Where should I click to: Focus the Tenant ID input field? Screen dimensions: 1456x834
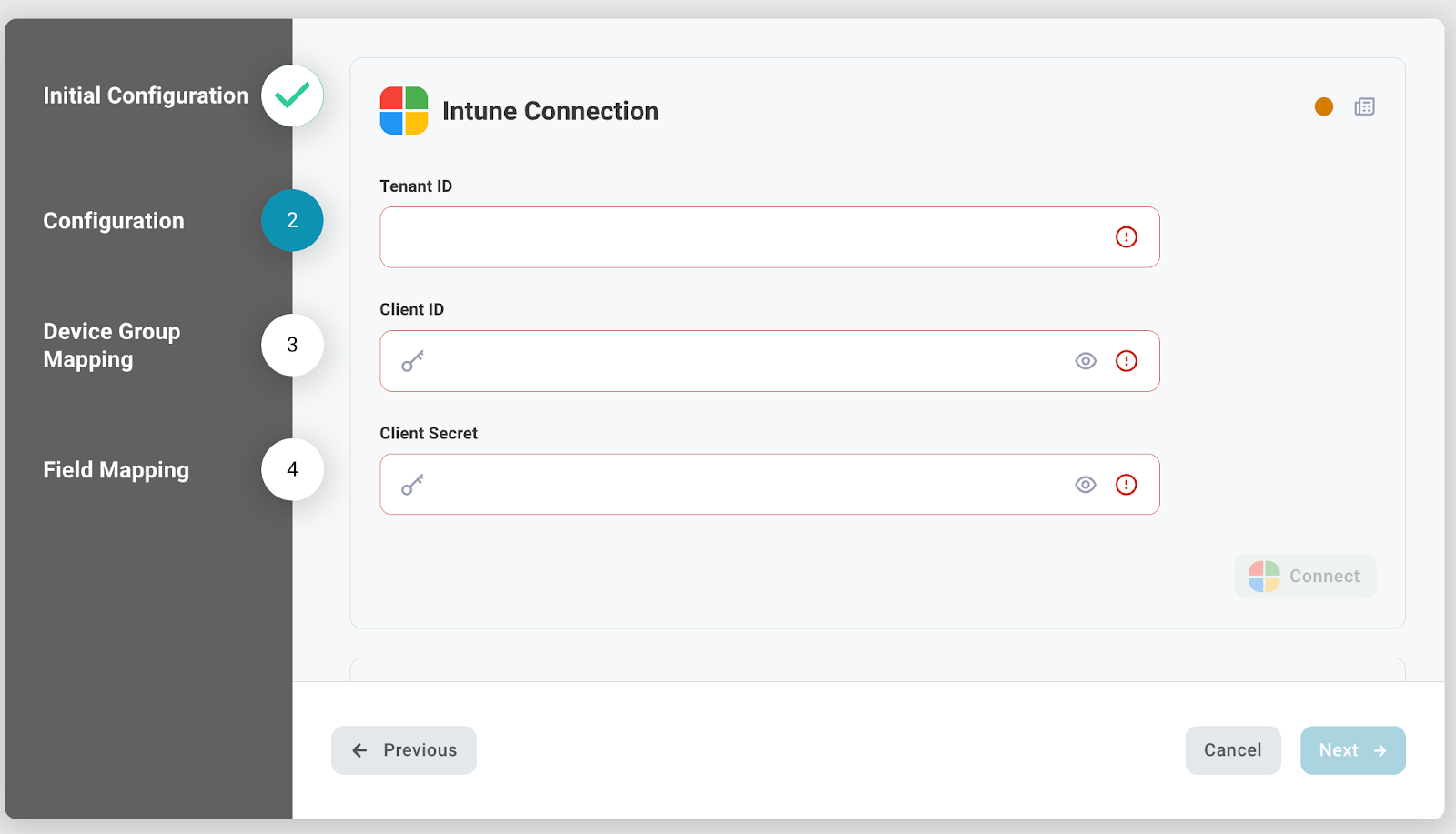tap(770, 237)
